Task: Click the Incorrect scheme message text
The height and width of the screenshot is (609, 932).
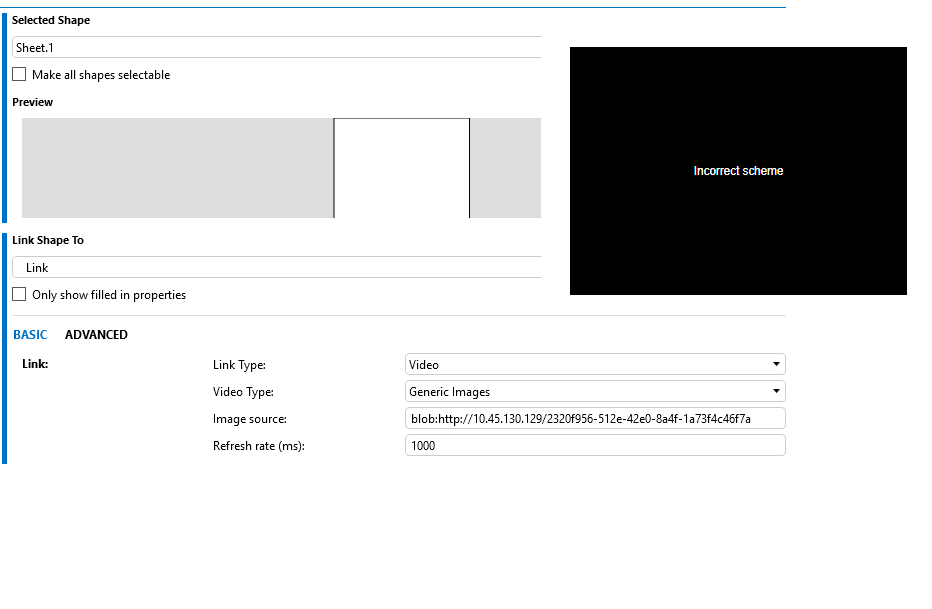Action: (x=738, y=171)
